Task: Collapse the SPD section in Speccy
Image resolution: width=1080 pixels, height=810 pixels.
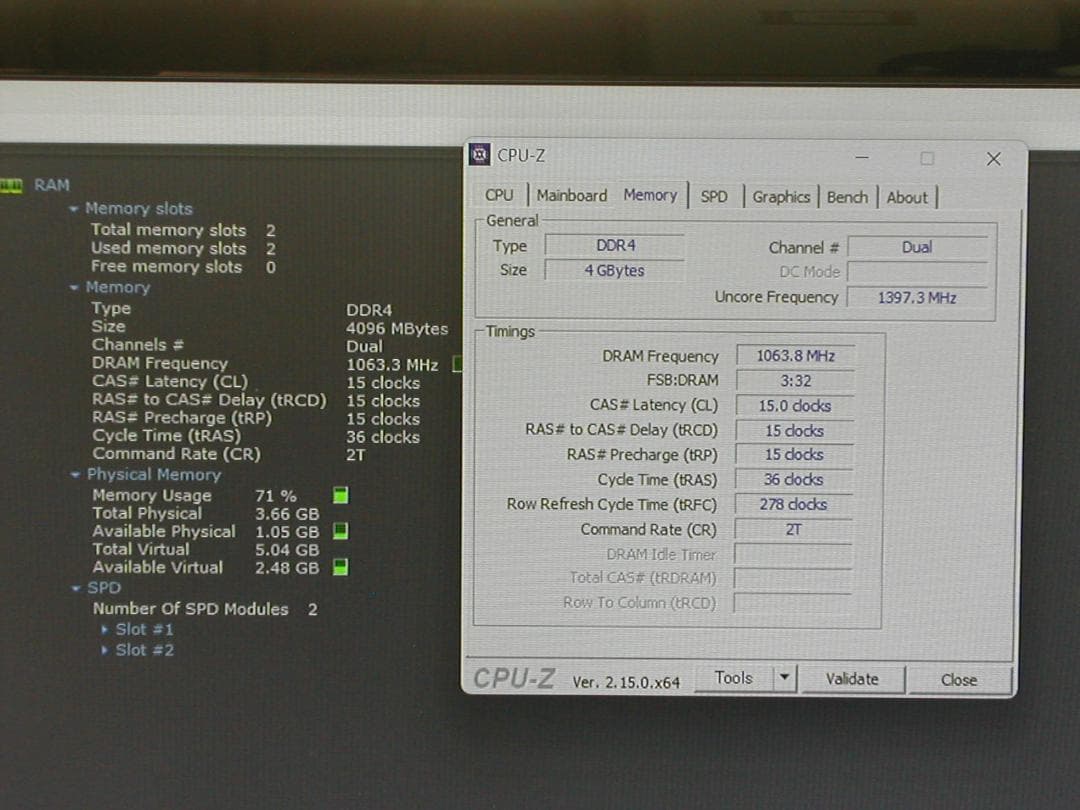Action: [x=75, y=588]
